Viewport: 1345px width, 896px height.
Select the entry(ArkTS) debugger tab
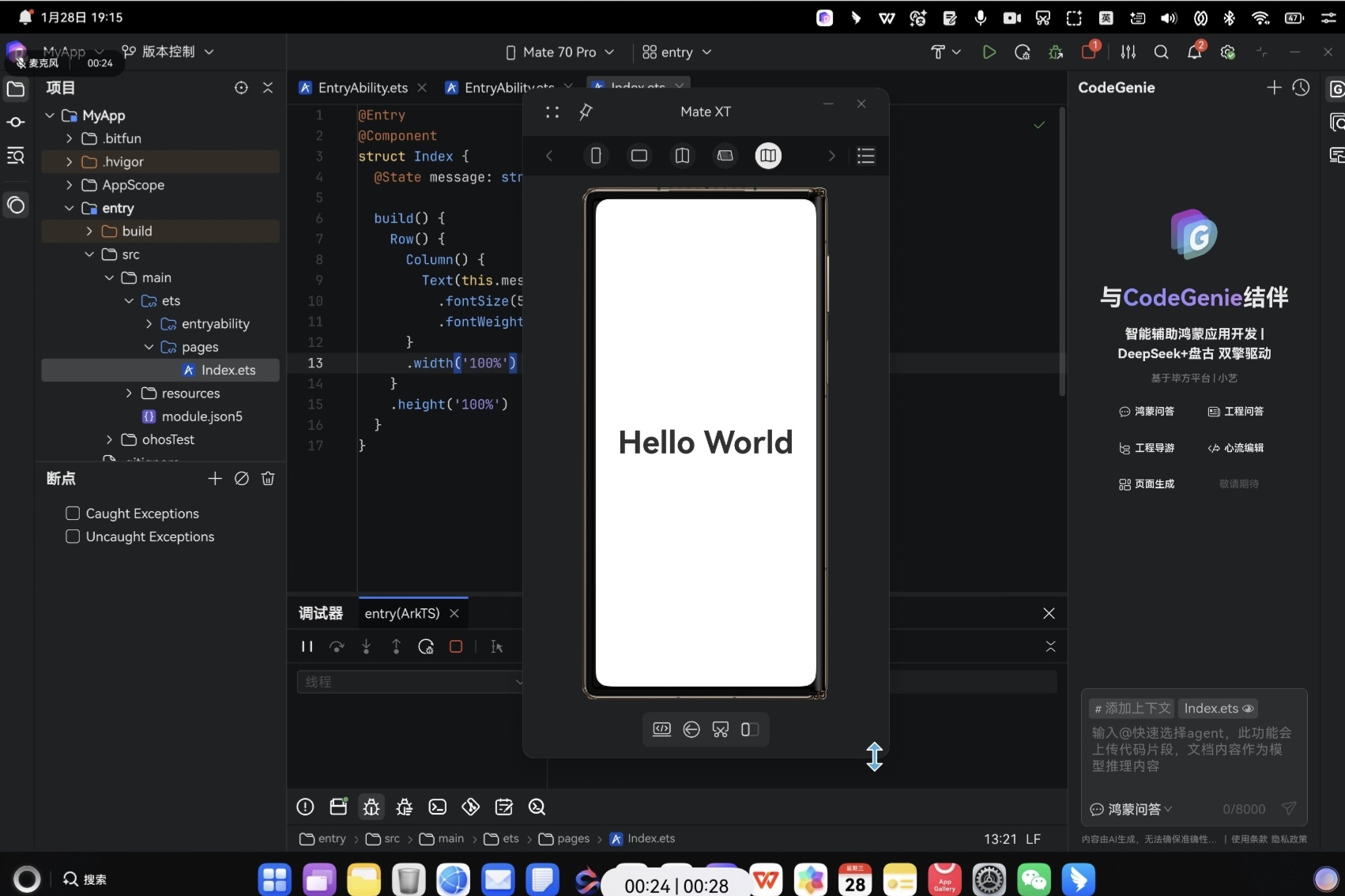401,613
